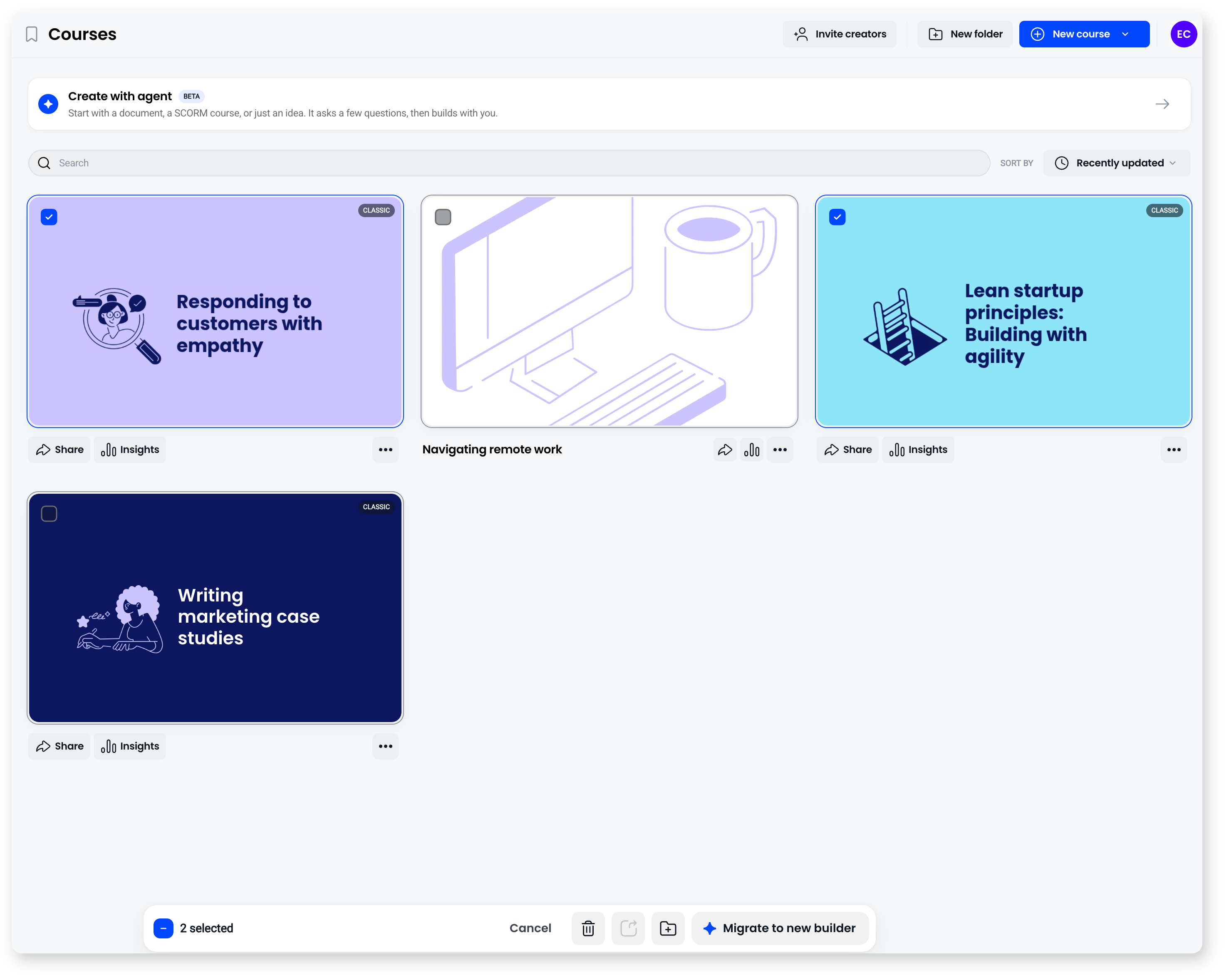Click the Create with agent heading
1229x980 pixels.
coord(120,96)
